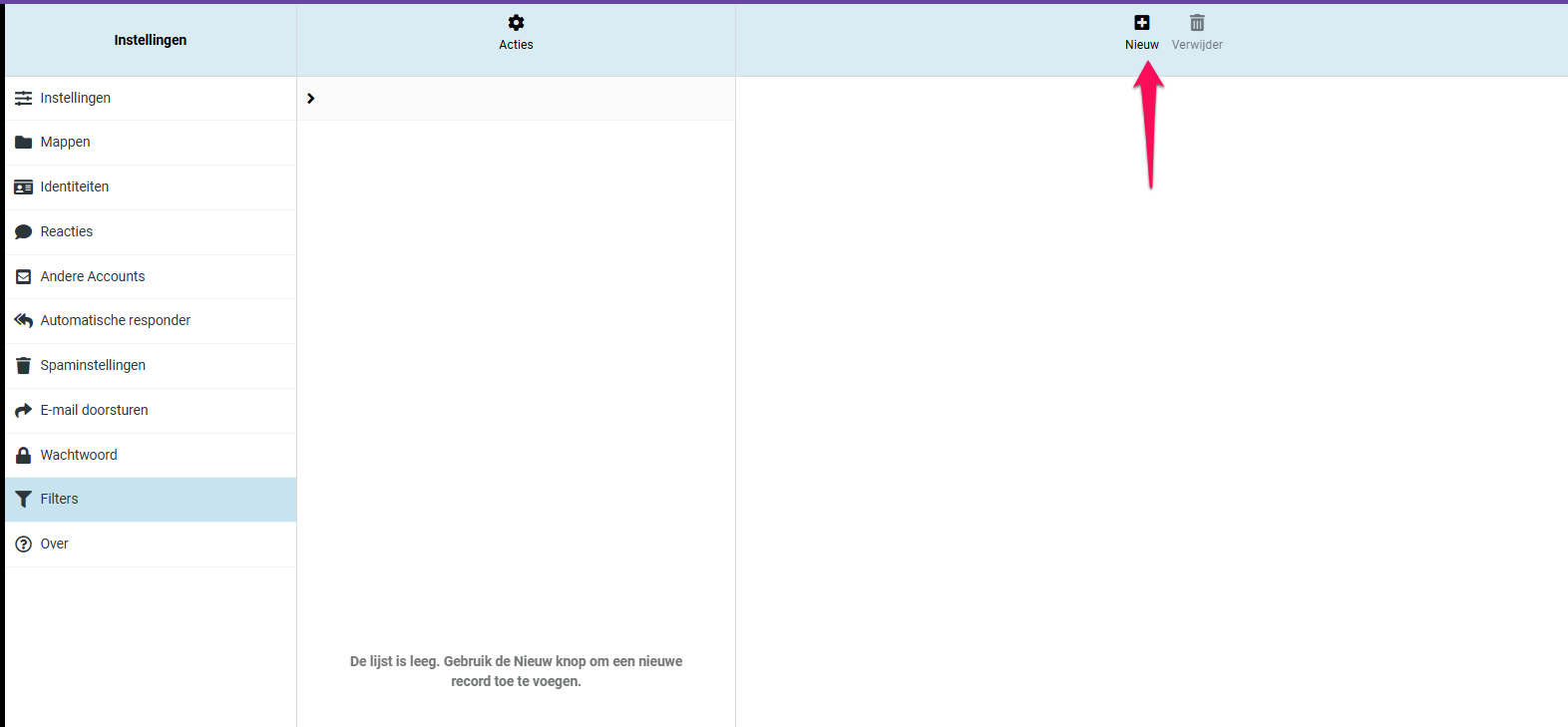Image resolution: width=1568 pixels, height=727 pixels.
Task: Expand the chevron in the filter list header
Action: pyautogui.click(x=310, y=98)
